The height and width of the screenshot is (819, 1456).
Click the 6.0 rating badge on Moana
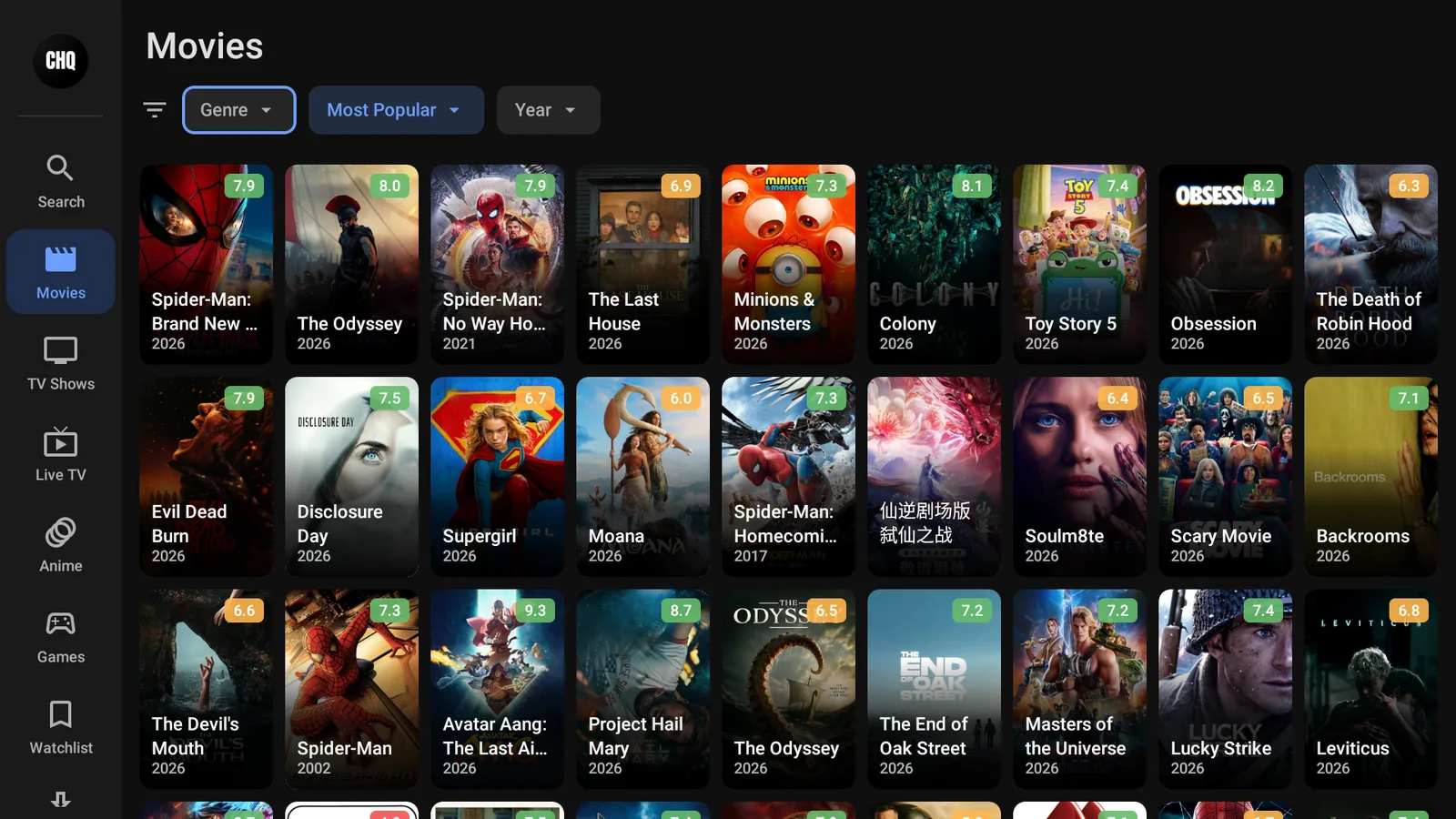681,399
